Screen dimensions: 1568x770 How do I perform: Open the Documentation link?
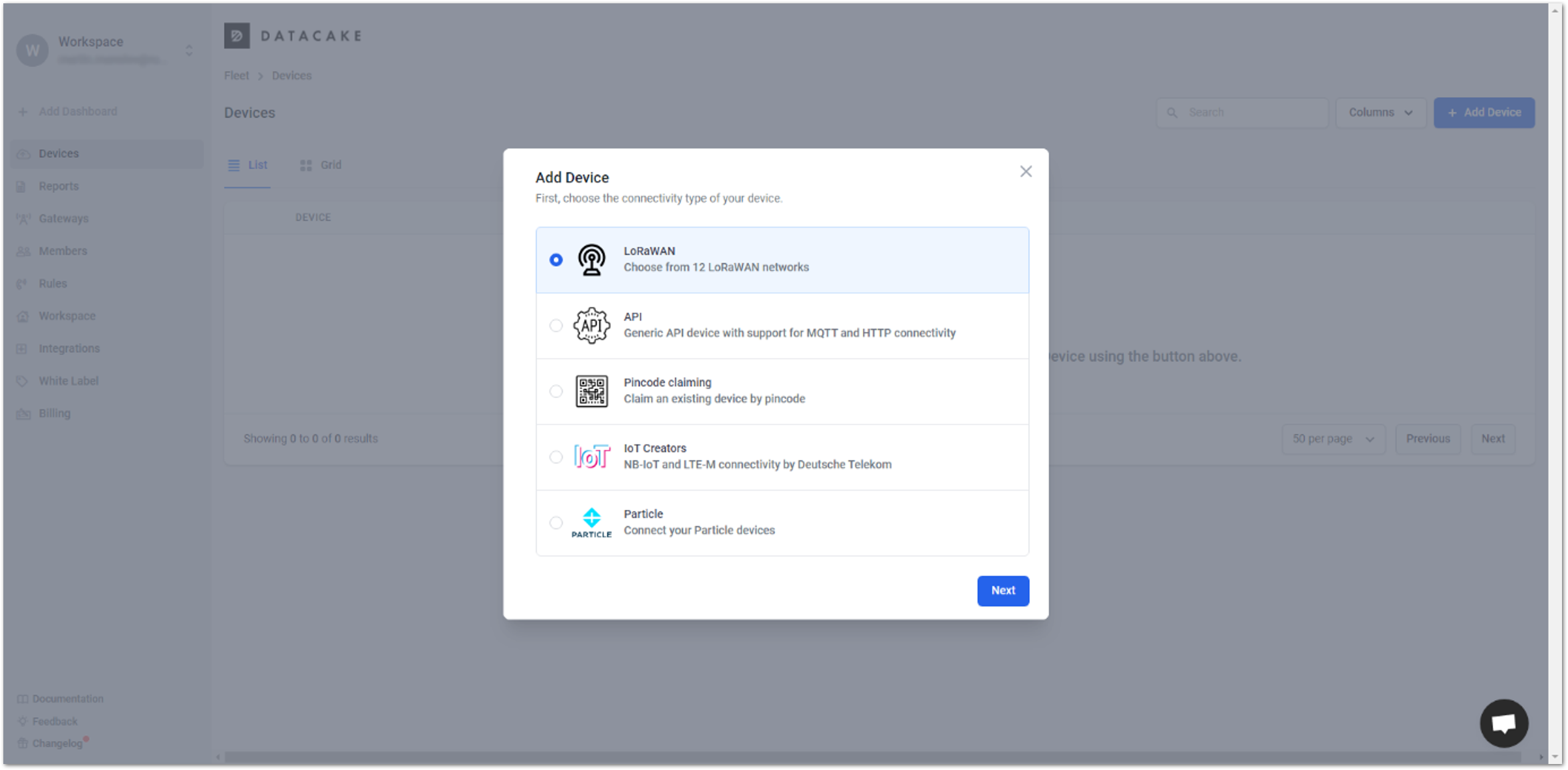[x=68, y=698]
